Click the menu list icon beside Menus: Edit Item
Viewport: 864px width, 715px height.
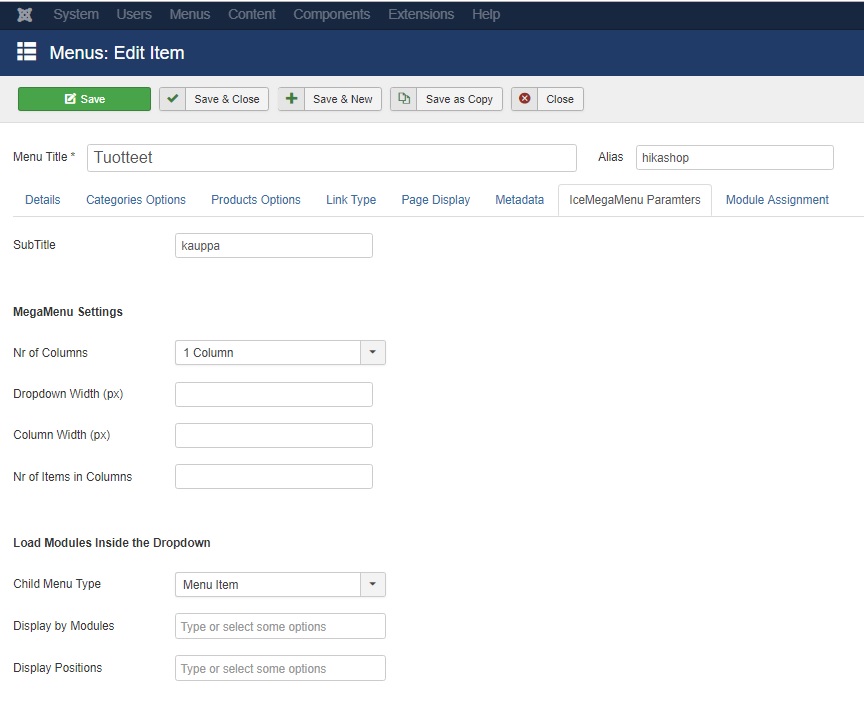click(x=26, y=52)
